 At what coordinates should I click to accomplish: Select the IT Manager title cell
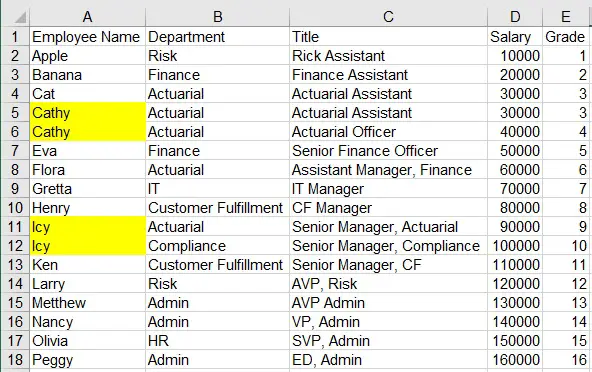(x=388, y=189)
